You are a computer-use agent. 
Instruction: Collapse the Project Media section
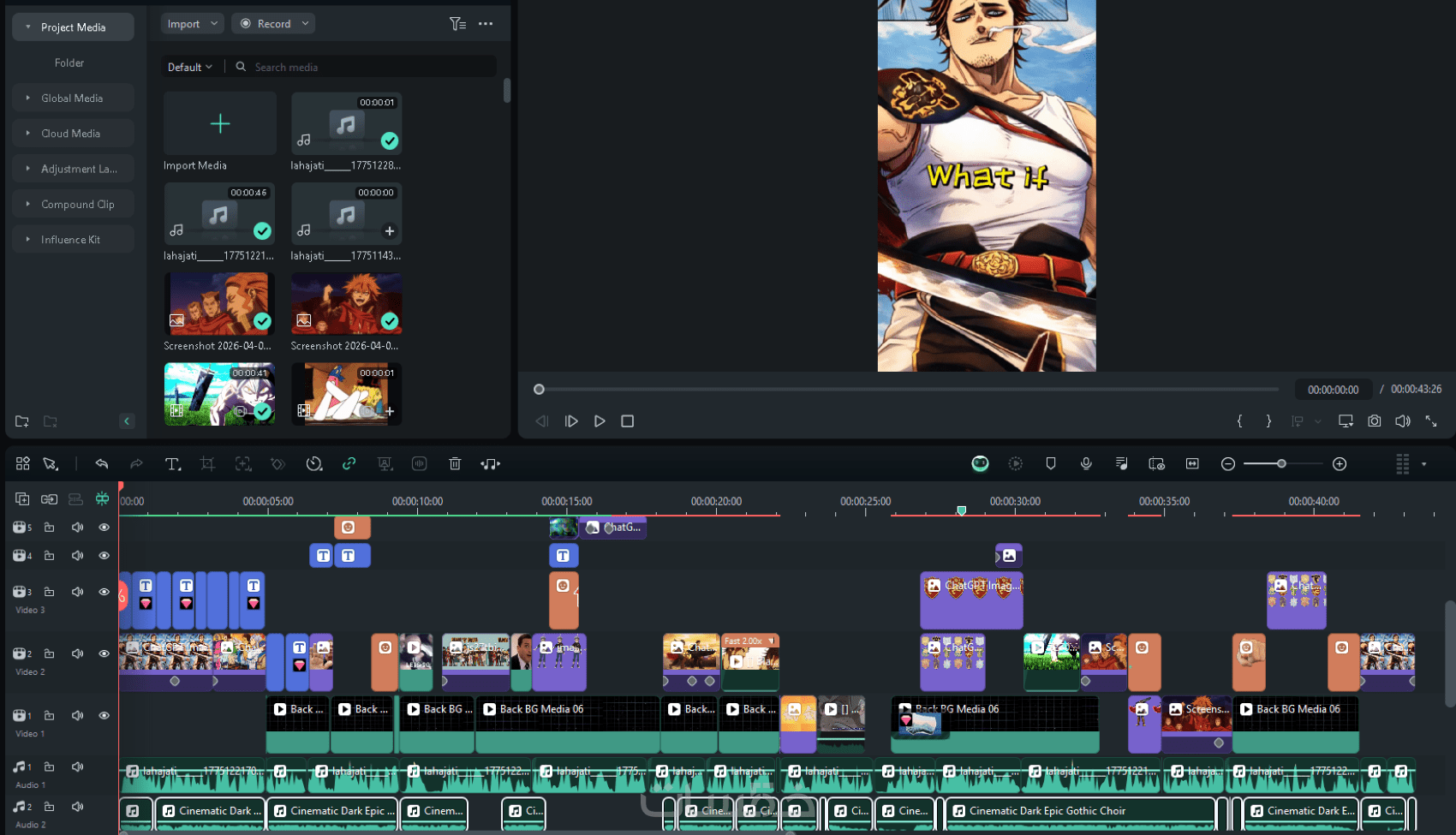(x=28, y=27)
